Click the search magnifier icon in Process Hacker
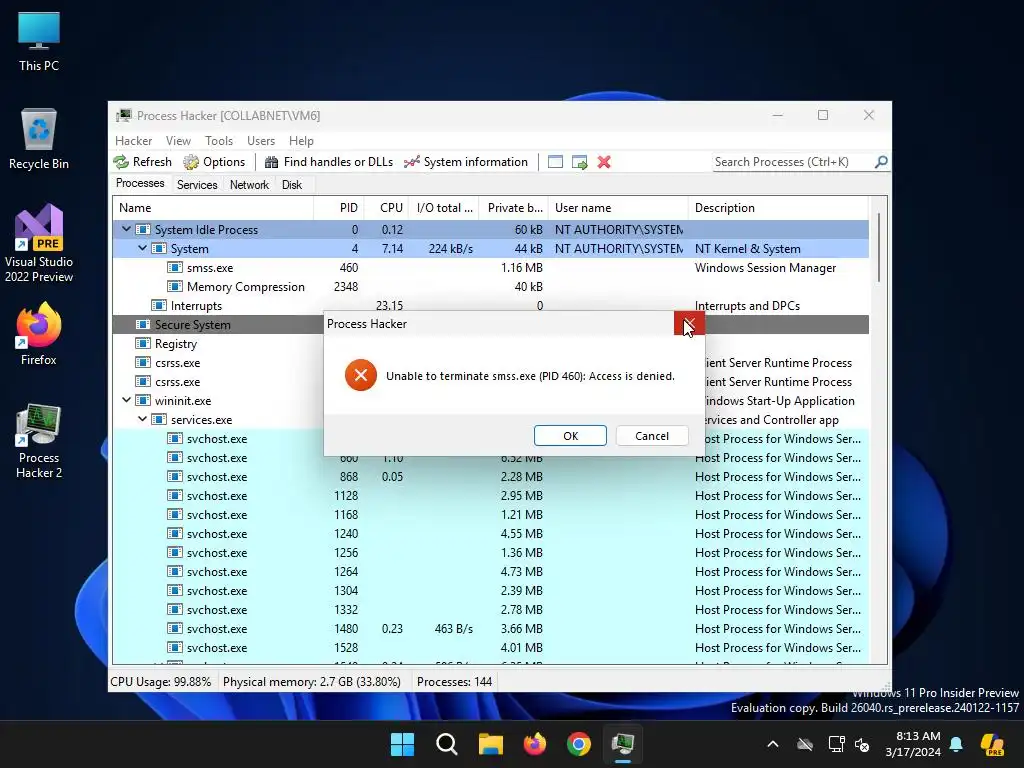 tap(881, 161)
